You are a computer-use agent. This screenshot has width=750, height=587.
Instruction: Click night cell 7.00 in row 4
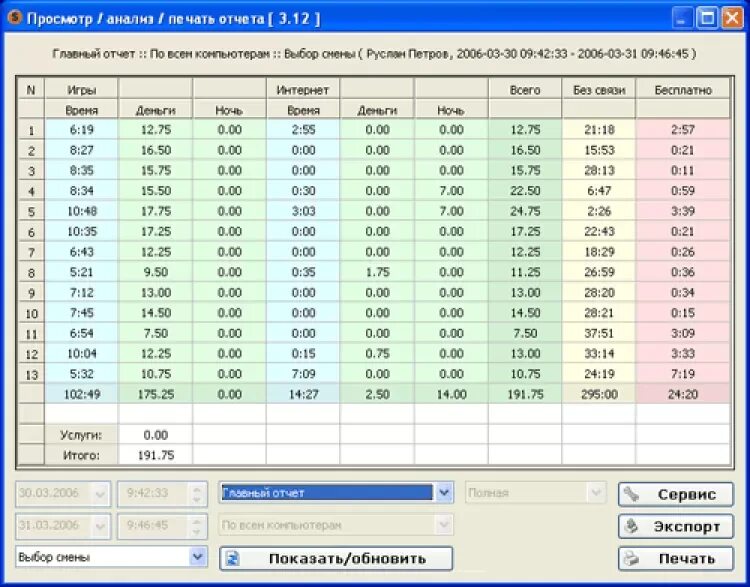pos(451,191)
